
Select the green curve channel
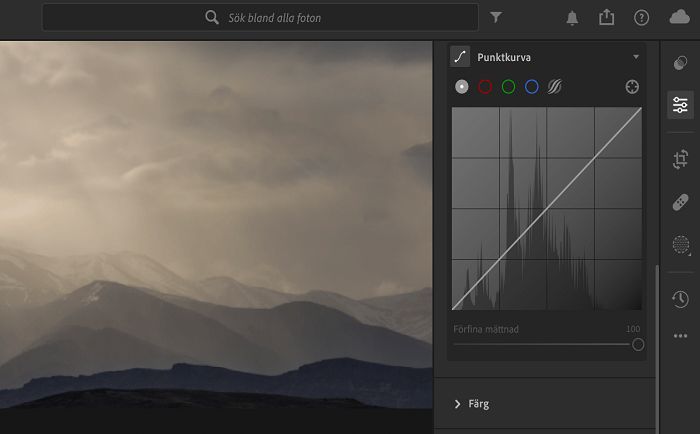click(x=508, y=87)
